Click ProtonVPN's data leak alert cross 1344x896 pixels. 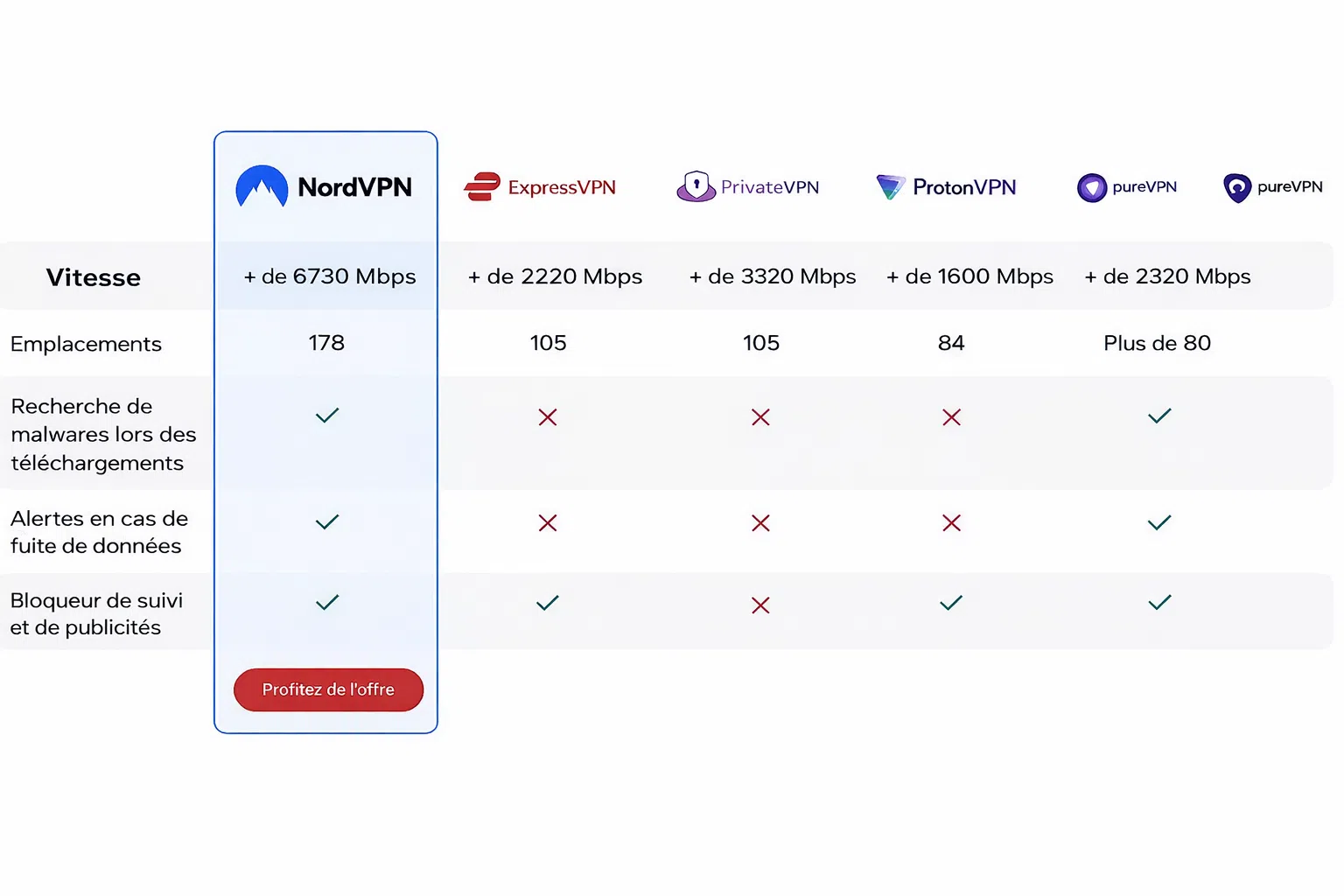click(x=951, y=523)
